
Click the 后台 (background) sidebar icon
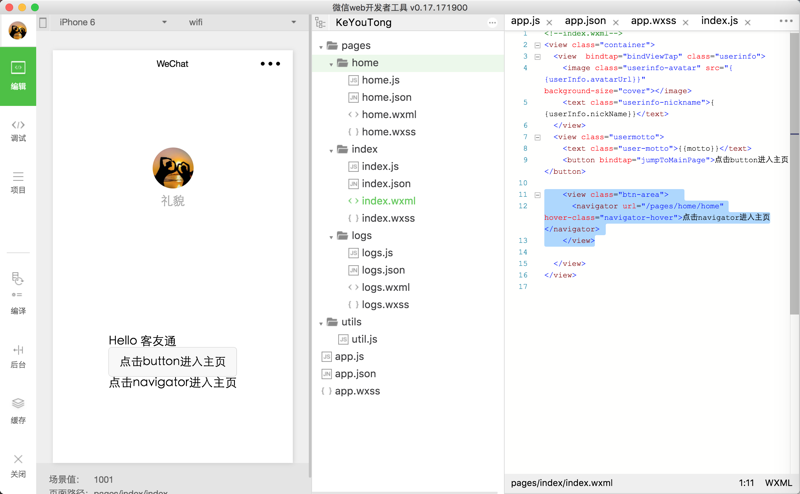pos(18,356)
